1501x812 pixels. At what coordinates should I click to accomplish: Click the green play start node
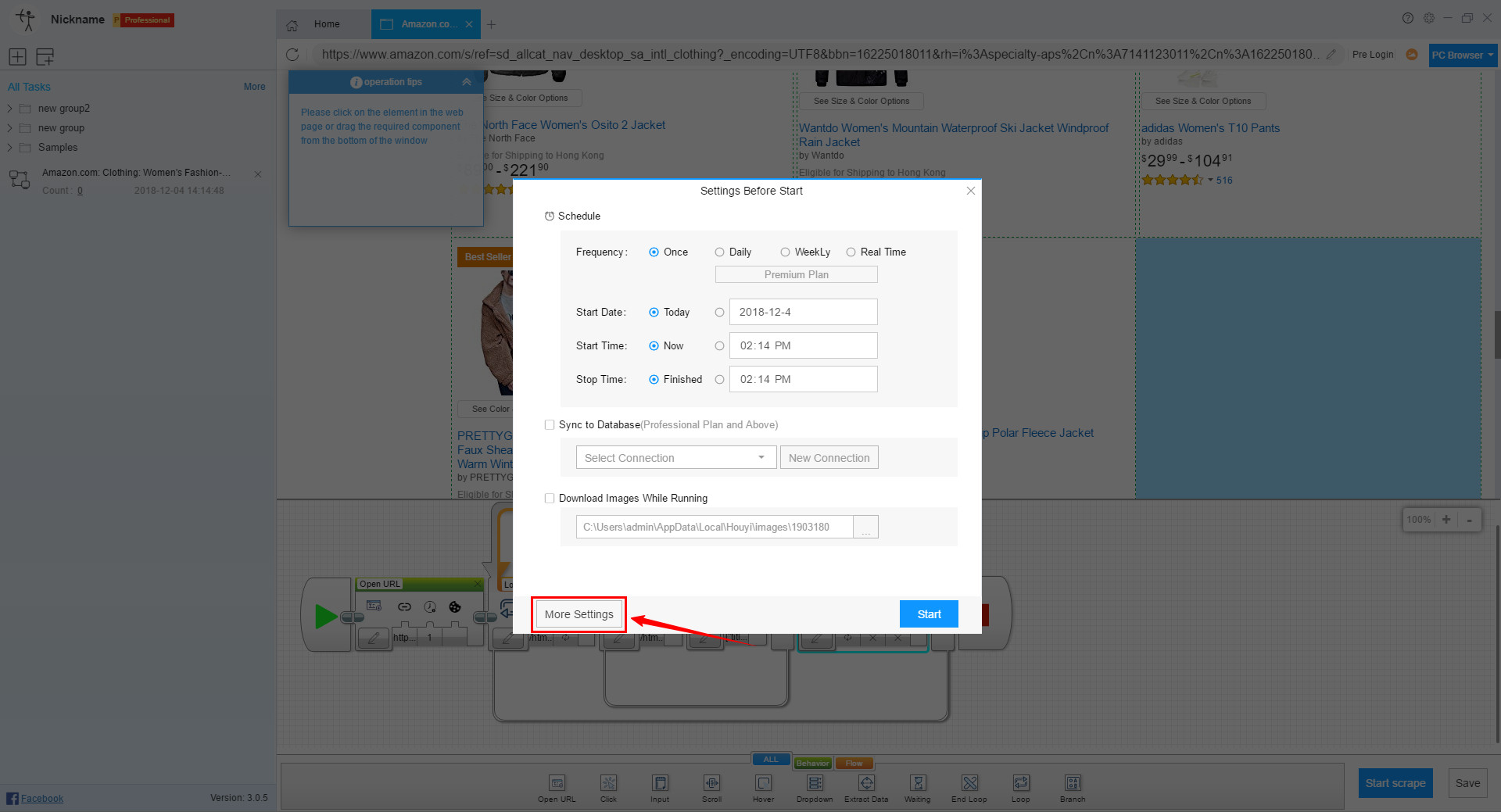pyautogui.click(x=325, y=616)
